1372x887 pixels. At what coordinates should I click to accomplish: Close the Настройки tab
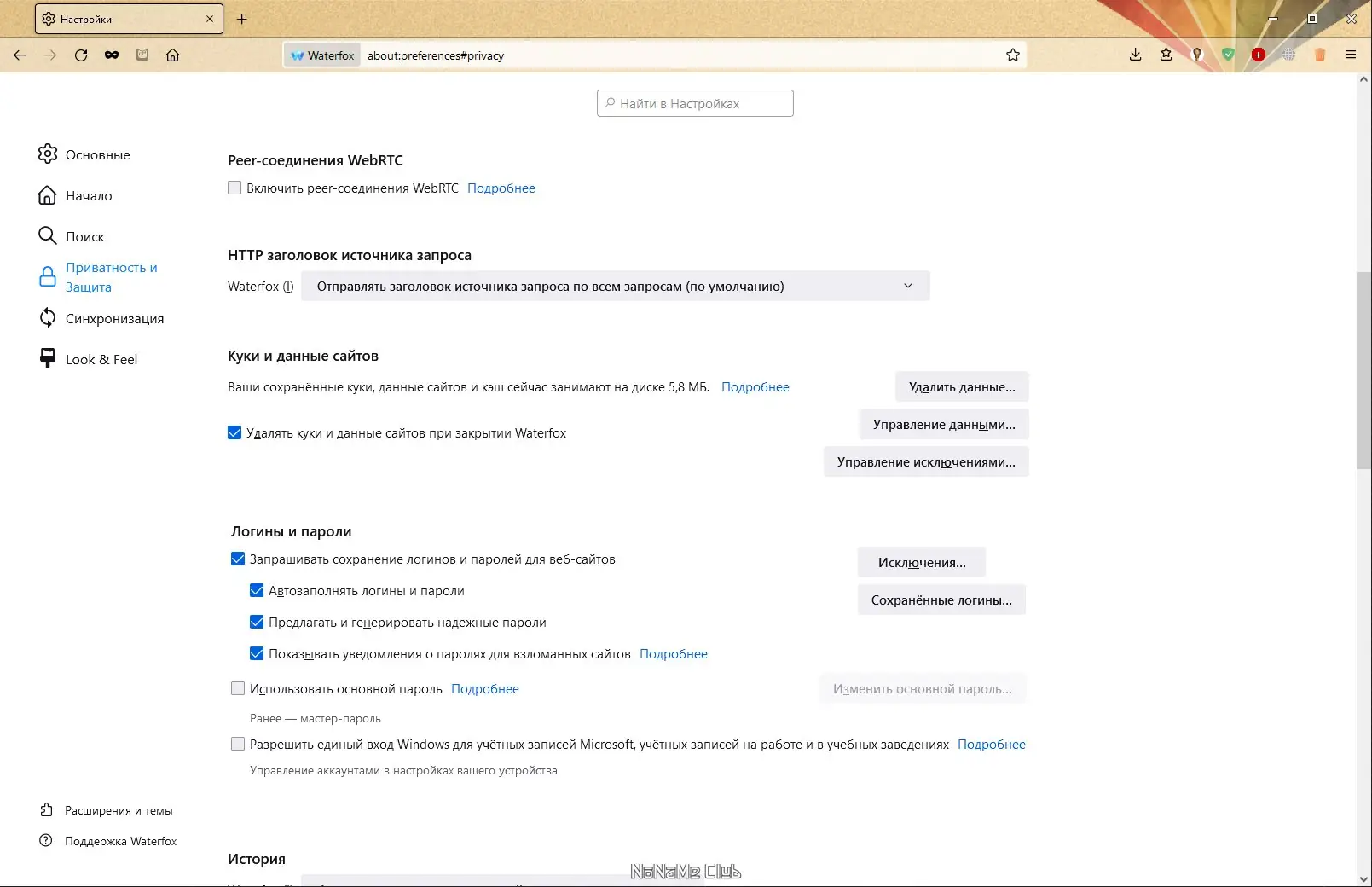(x=210, y=19)
